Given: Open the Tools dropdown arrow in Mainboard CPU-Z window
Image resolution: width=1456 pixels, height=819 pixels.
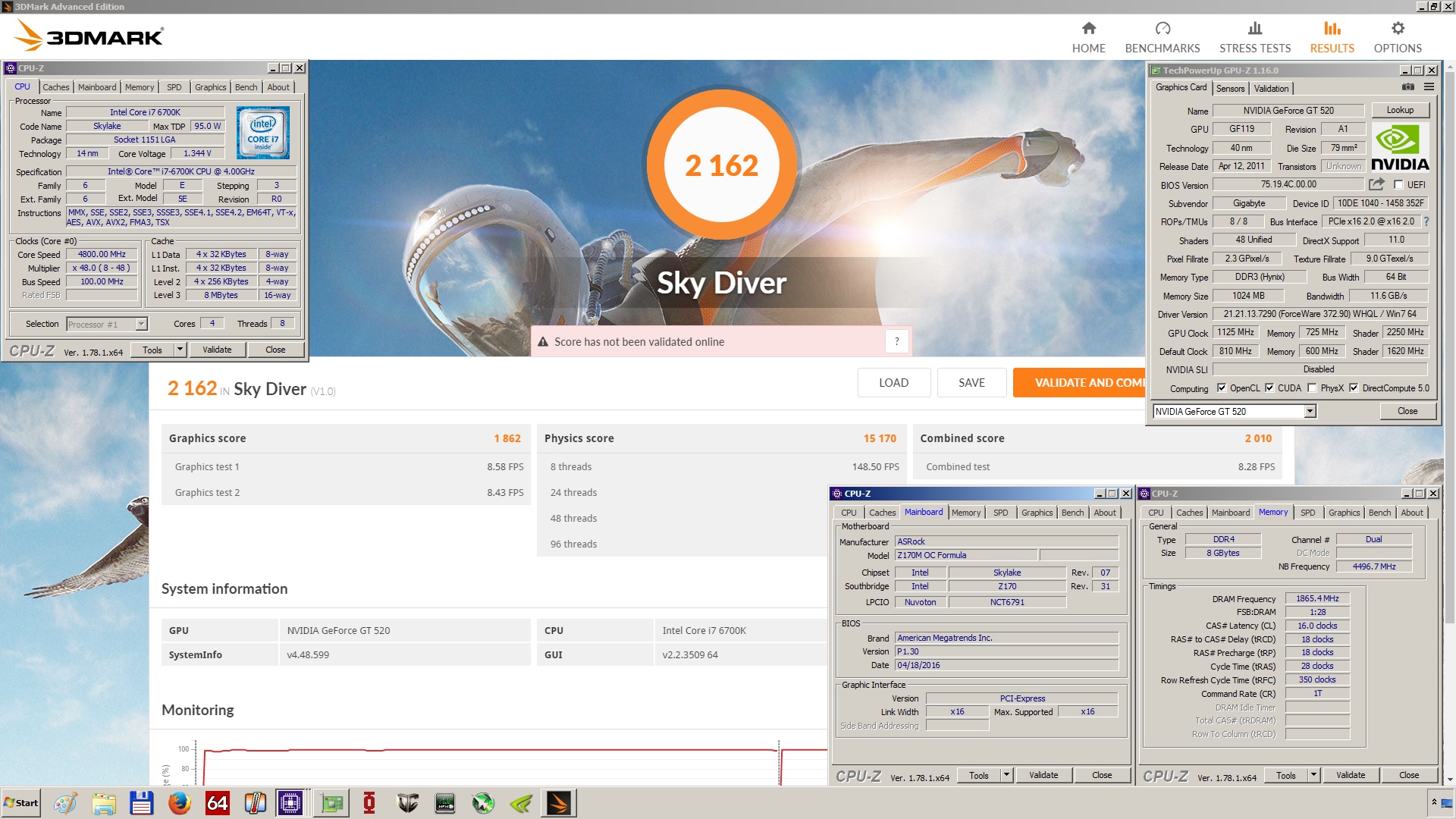Looking at the screenshot, I should [1006, 775].
